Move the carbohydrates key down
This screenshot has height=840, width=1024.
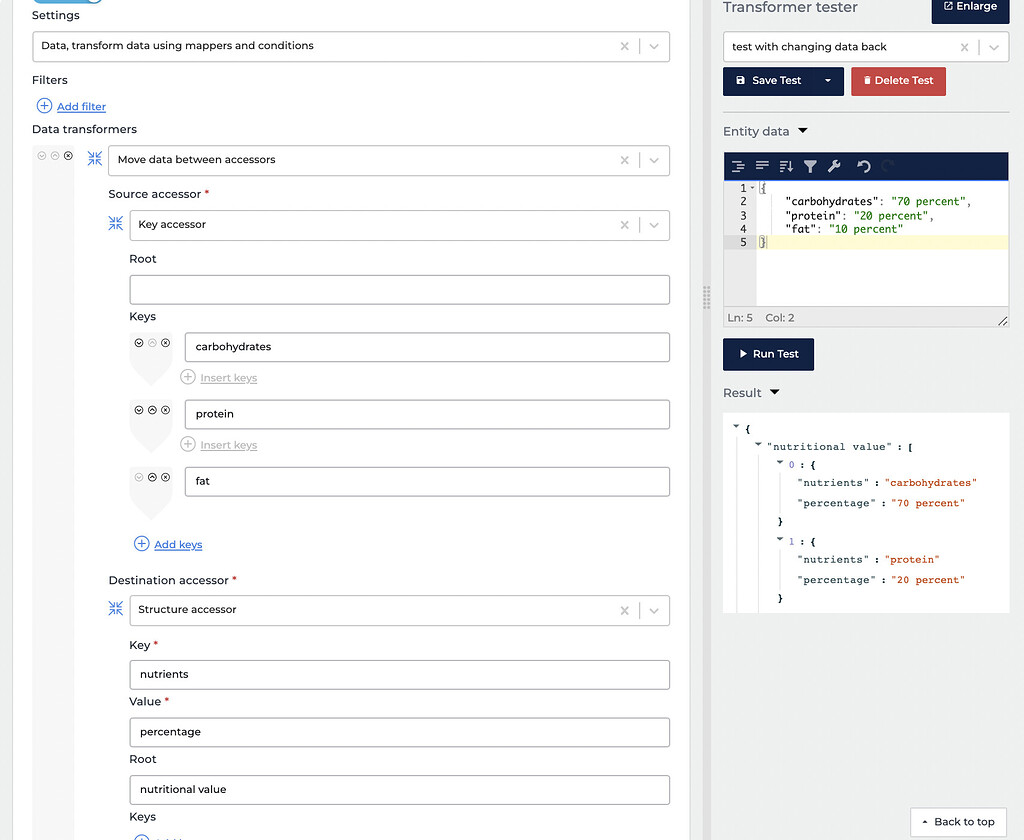139,343
